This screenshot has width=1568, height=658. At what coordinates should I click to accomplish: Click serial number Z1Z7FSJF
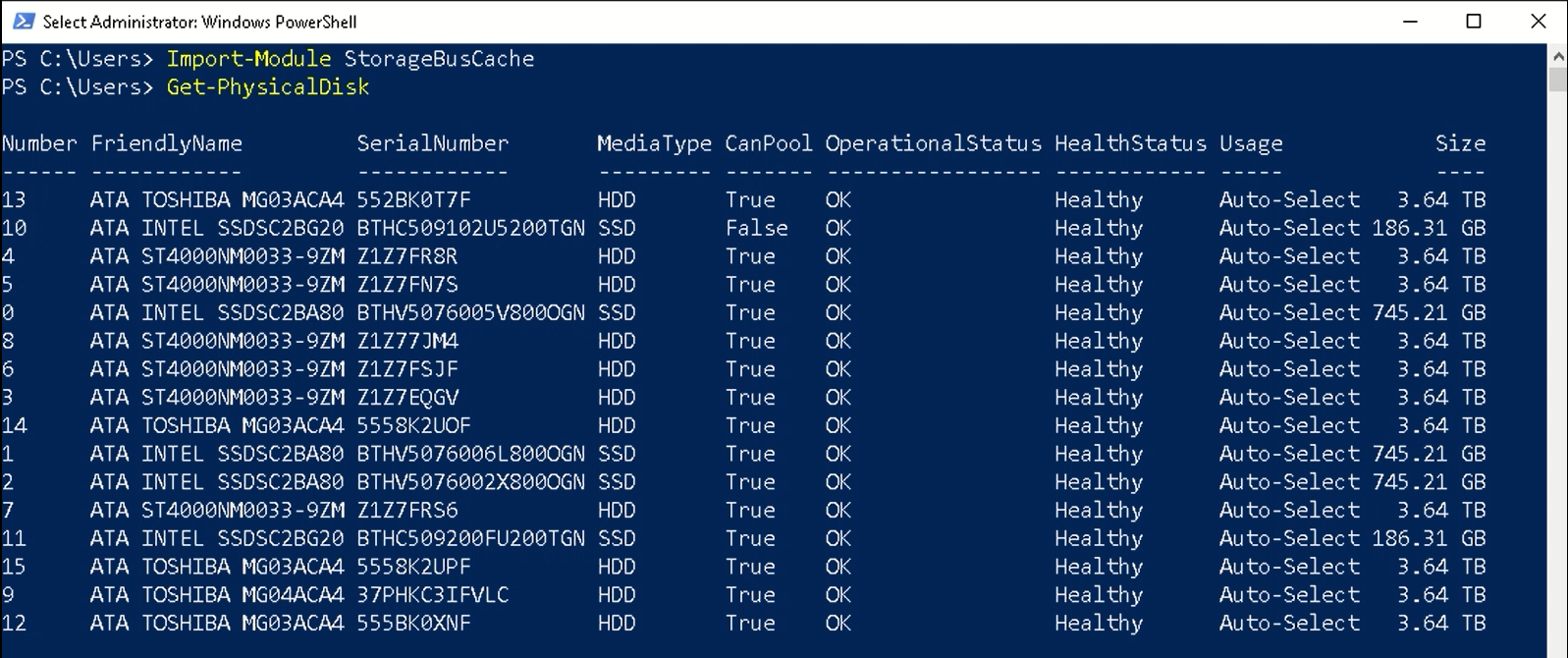coord(407,370)
